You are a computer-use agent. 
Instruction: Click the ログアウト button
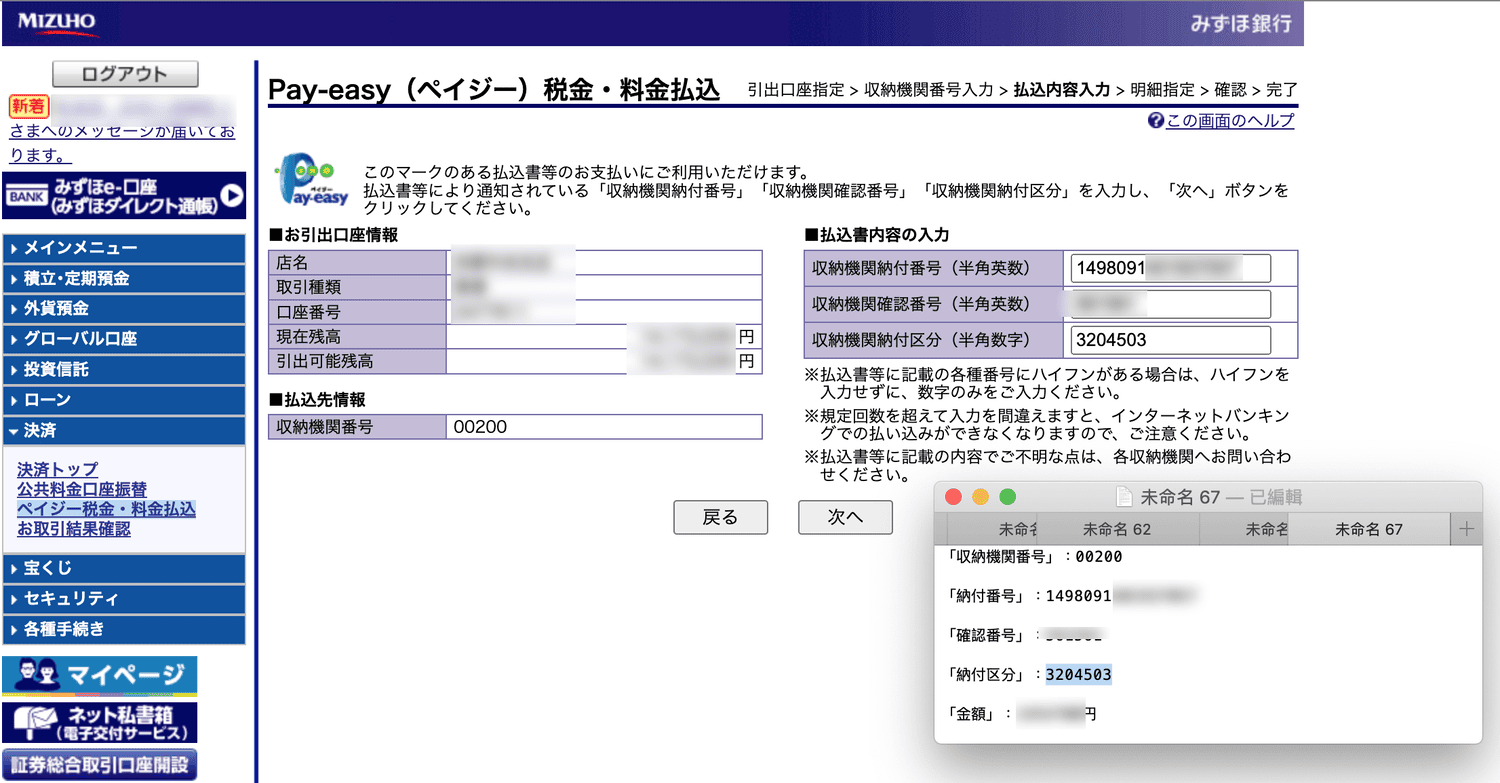point(125,74)
